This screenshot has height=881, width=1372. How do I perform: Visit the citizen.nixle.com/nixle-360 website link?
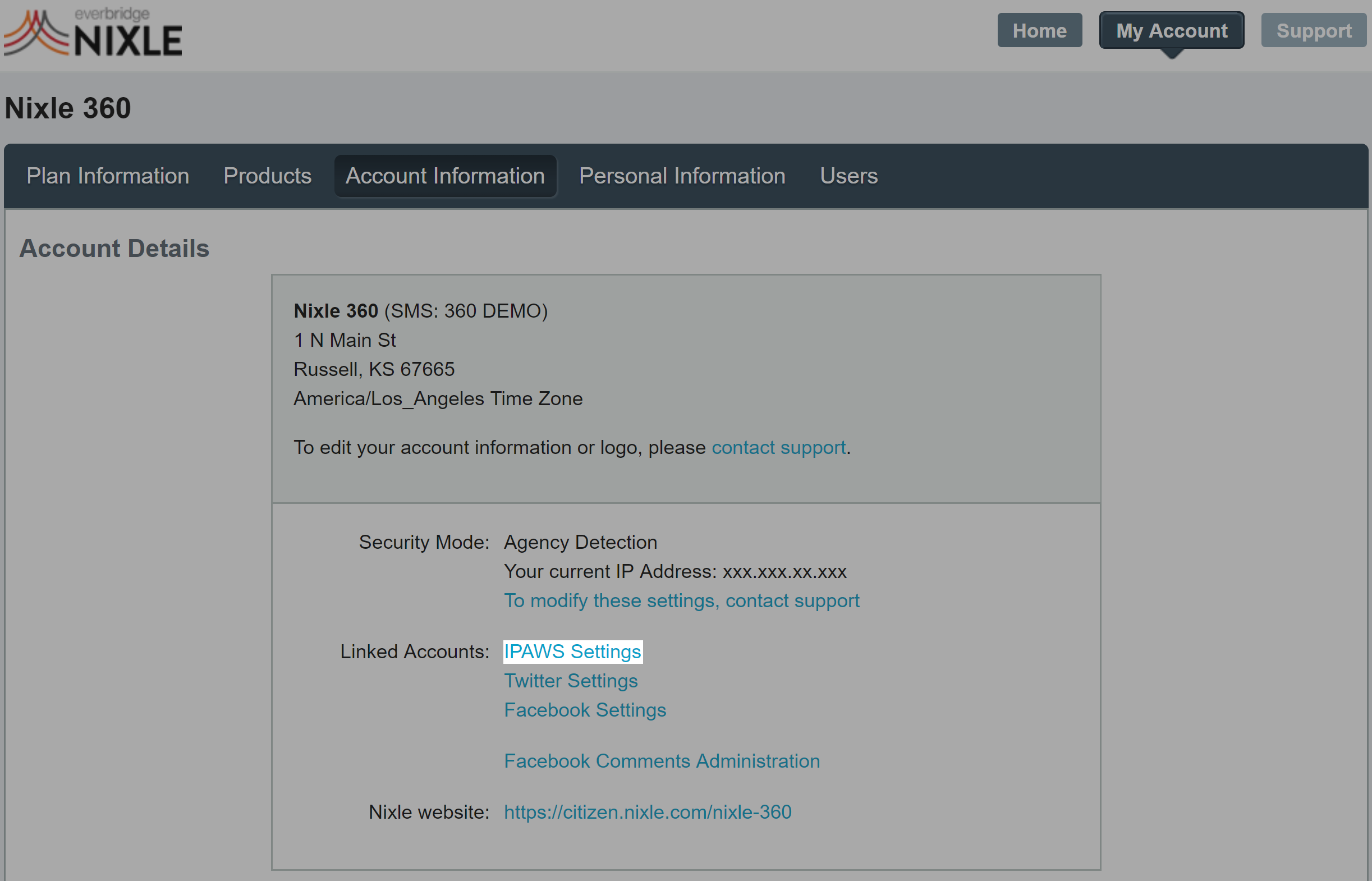pos(648,812)
